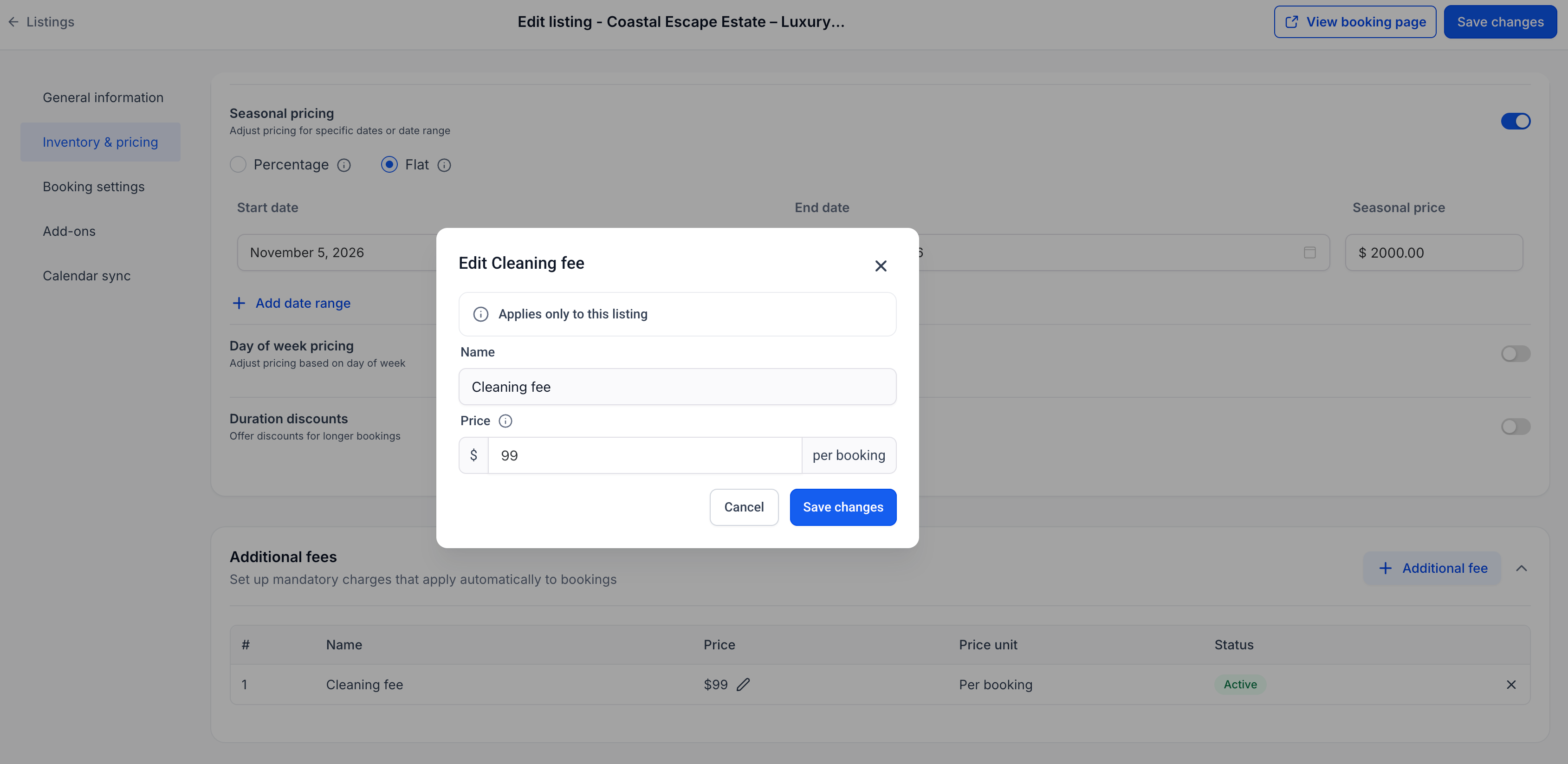This screenshot has width=1568, height=764.
Task: Click the Cleaning fee name in table row
Action: 364,684
